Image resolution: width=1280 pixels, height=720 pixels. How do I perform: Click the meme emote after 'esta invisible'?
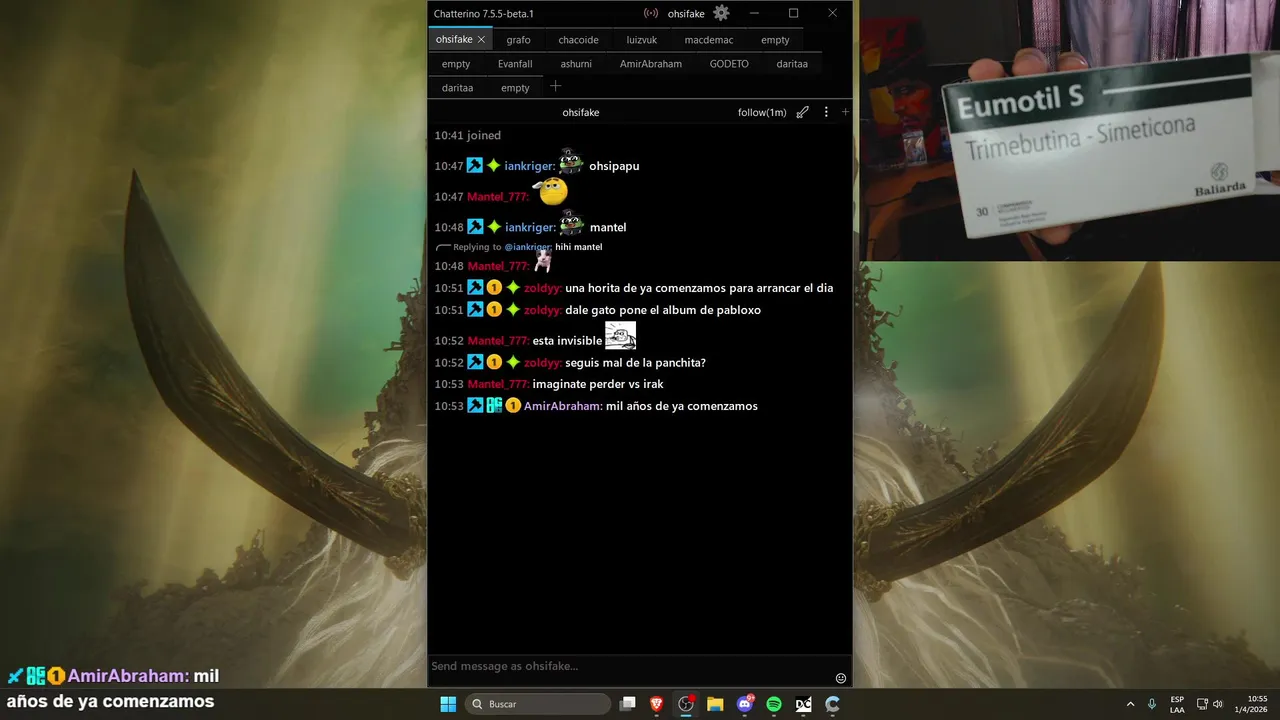621,335
